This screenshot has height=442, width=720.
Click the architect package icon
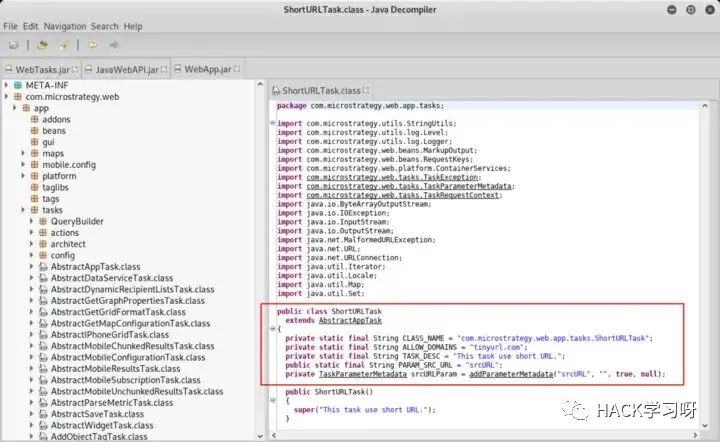point(43,244)
